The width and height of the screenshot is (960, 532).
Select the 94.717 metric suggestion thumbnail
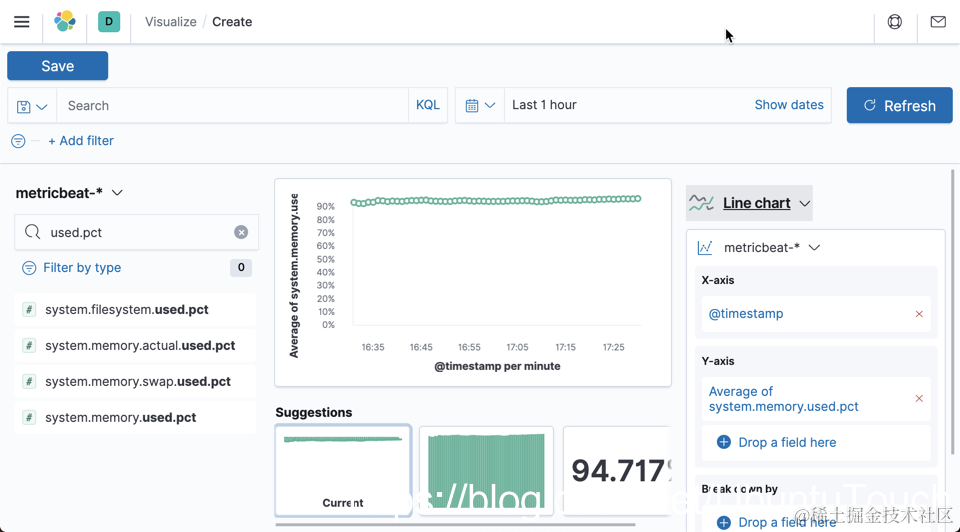point(617,470)
